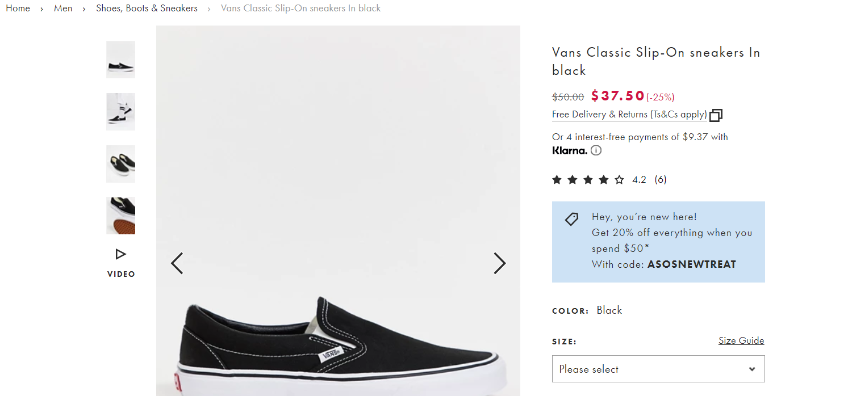
Task: Click the star rating icons
Action: (x=588, y=180)
